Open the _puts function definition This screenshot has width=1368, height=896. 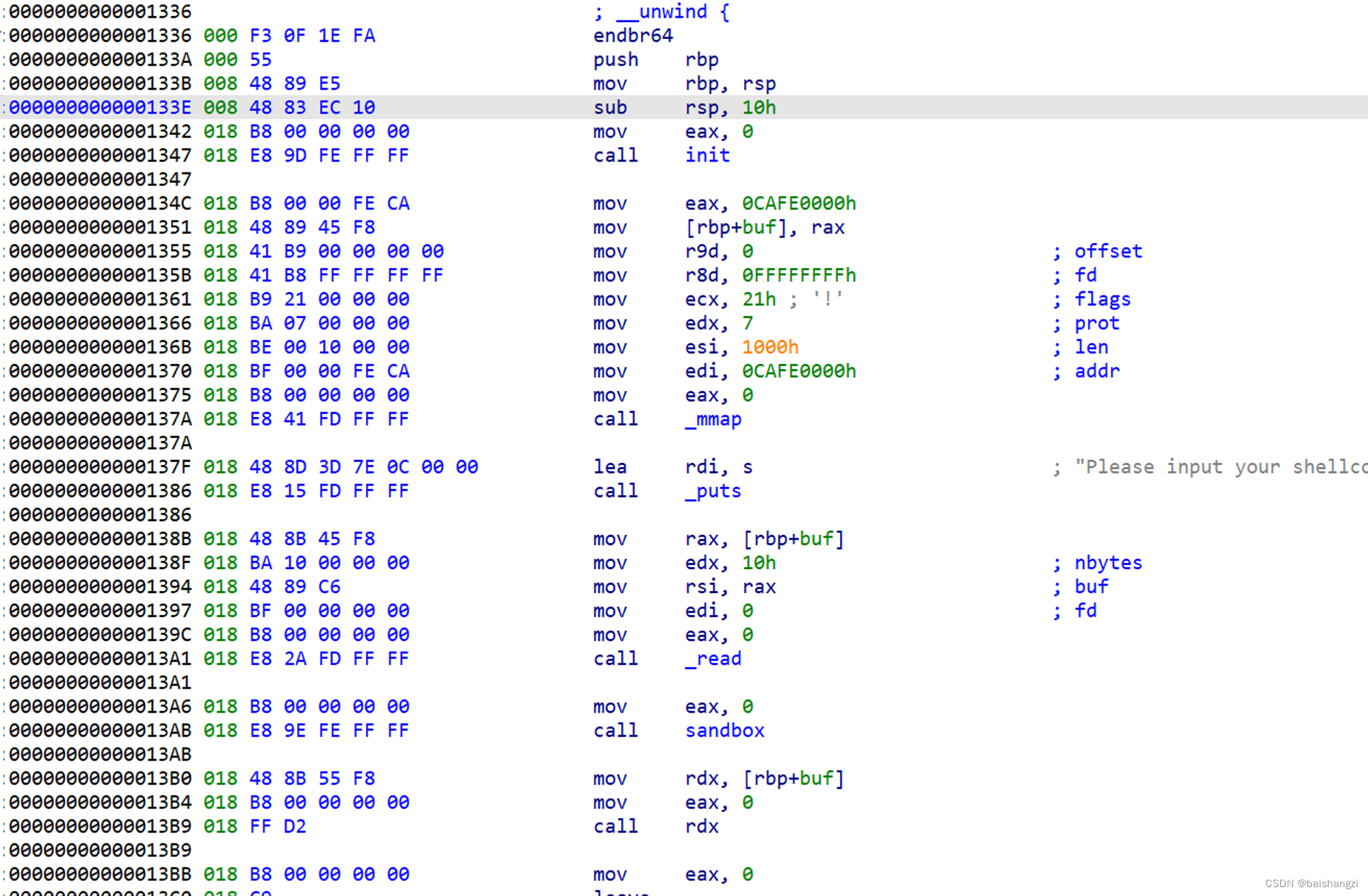[712, 491]
